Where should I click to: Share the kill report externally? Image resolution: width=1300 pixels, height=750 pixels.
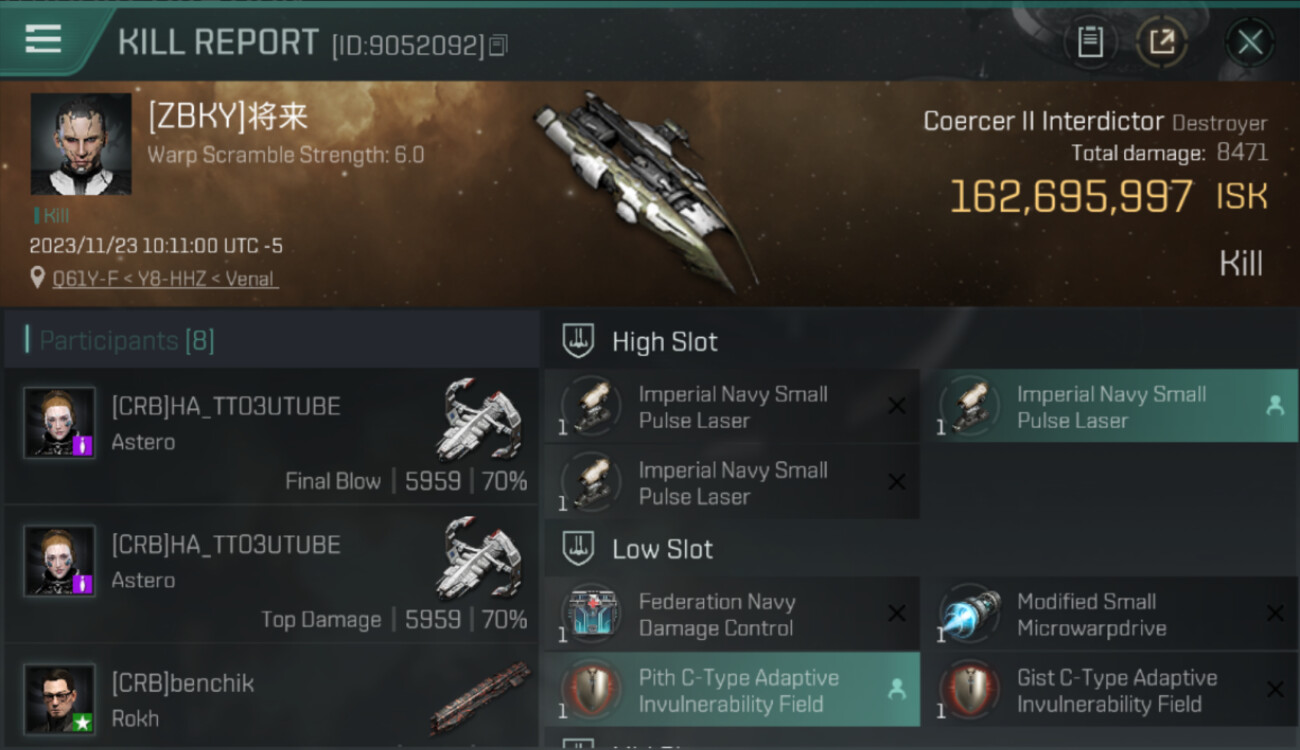click(1162, 42)
